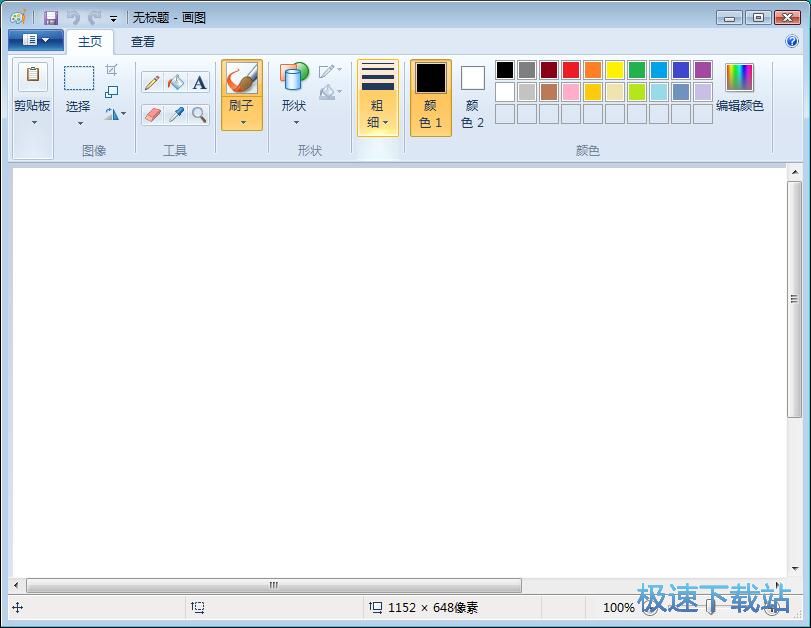
Task: Switch to the 查看 tab
Action: 143,41
